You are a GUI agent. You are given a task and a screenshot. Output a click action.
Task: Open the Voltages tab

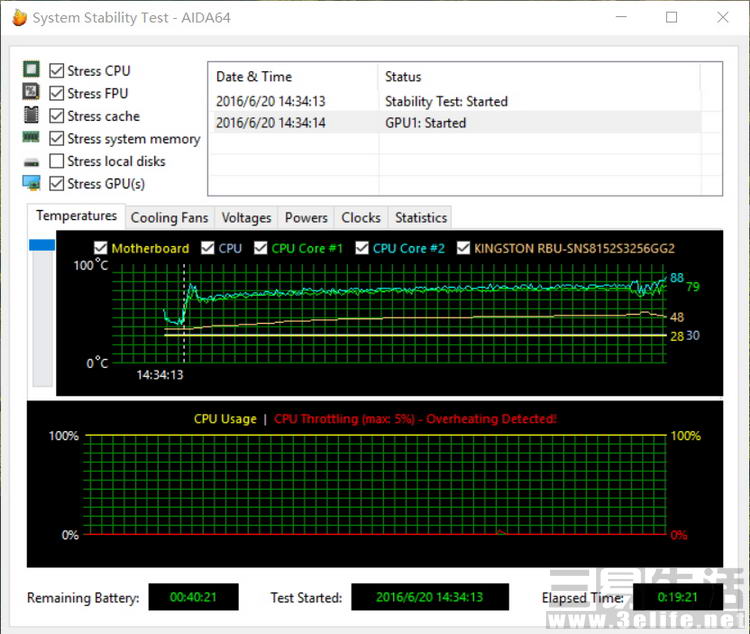(246, 218)
